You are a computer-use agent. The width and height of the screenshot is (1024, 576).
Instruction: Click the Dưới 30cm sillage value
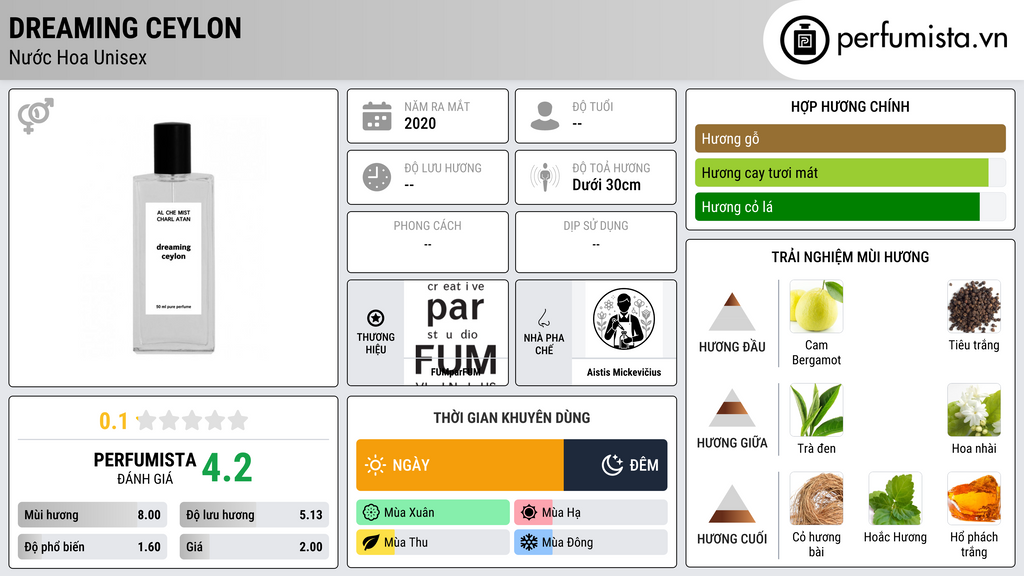[x=607, y=185]
